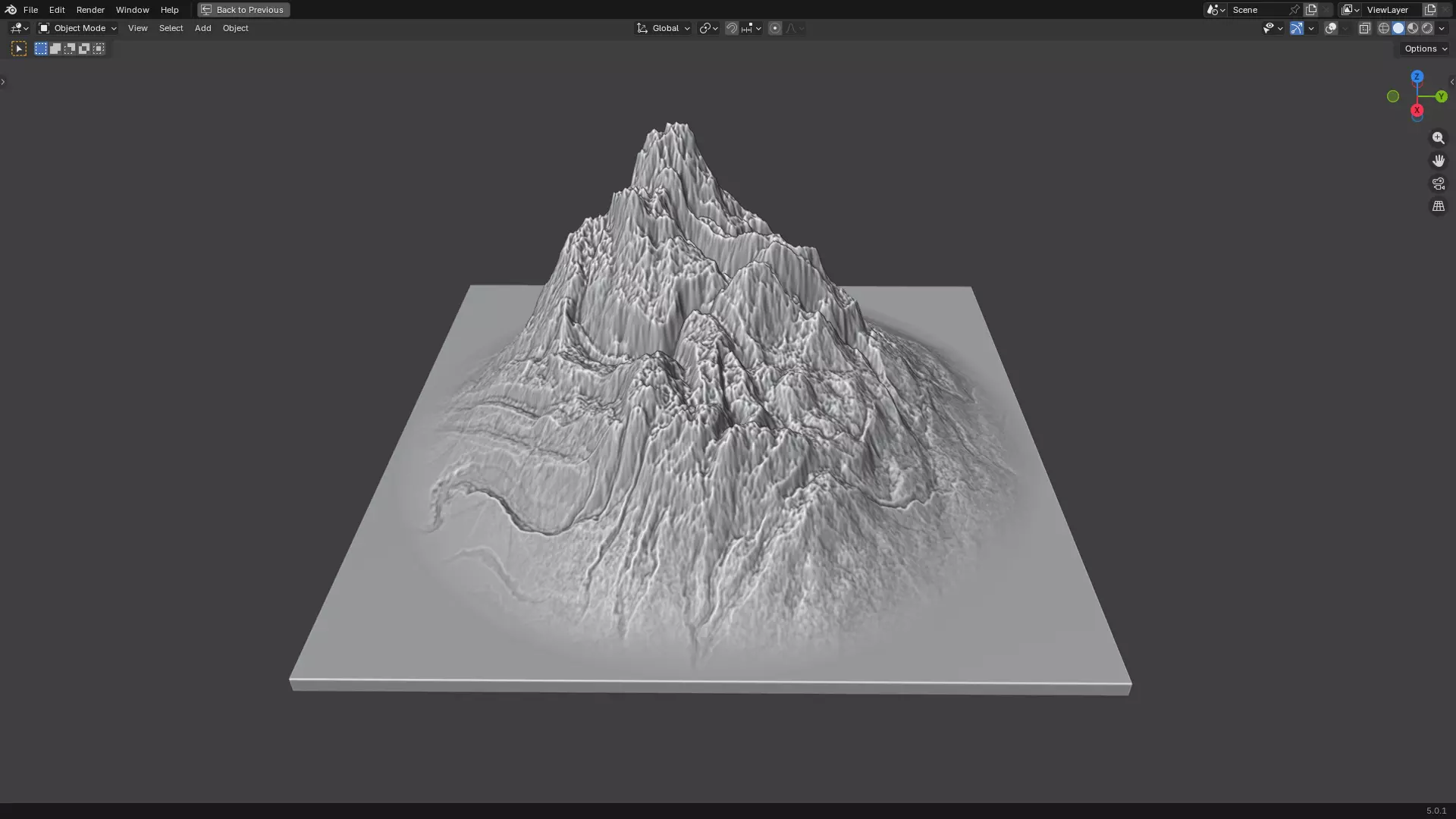Choose the Extend selection mode icon
This screenshot has width=1456, height=819.
pos(55,49)
